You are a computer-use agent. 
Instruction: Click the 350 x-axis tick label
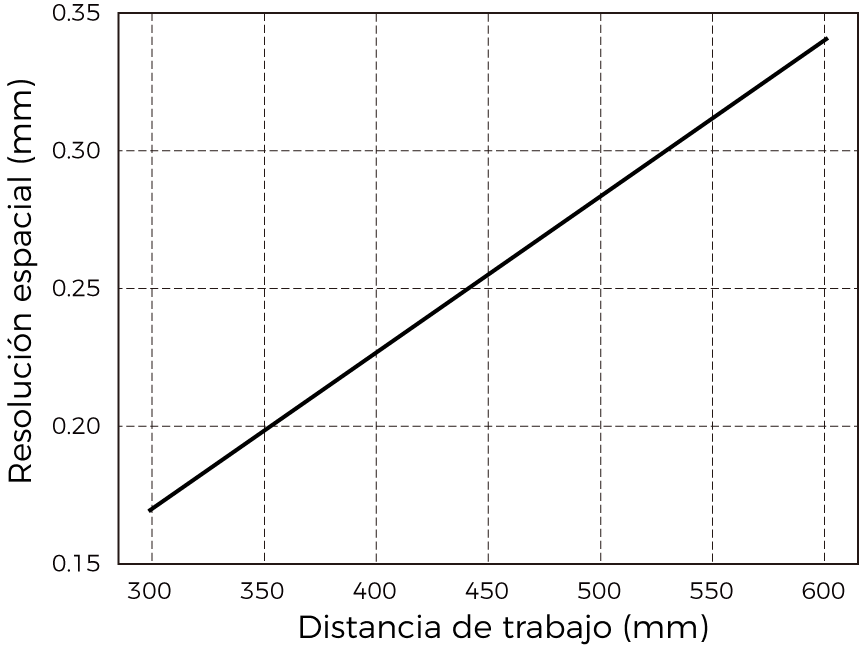click(x=261, y=591)
